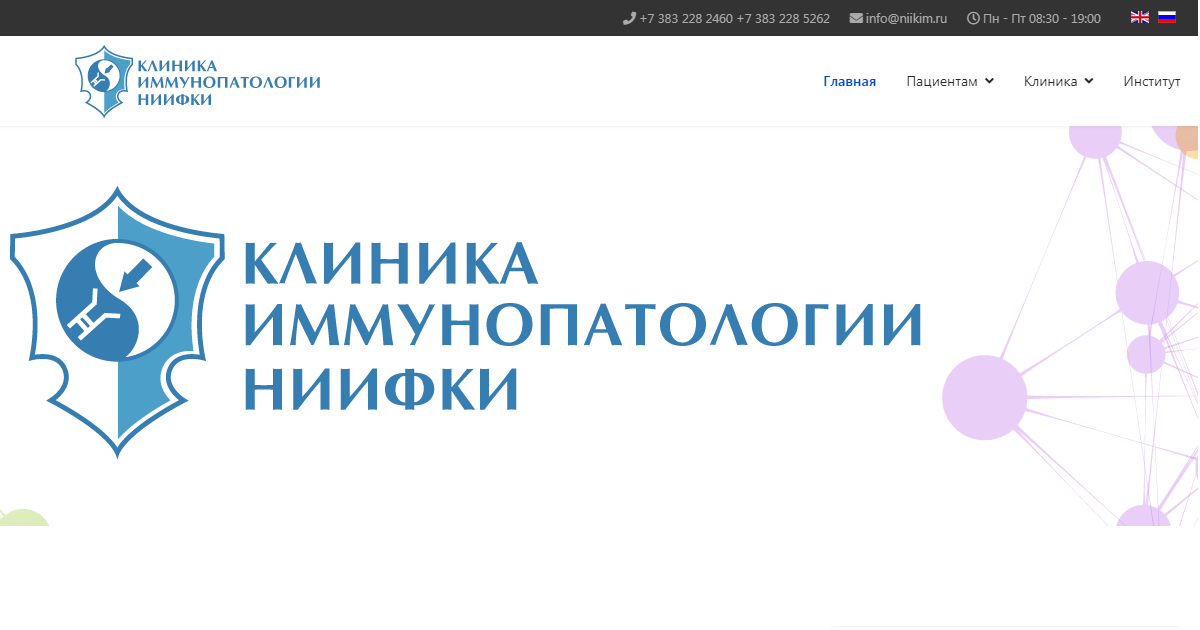1200x630 pixels.
Task: Click the large banner word КЛИНИКА
Action: pos(391,262)
